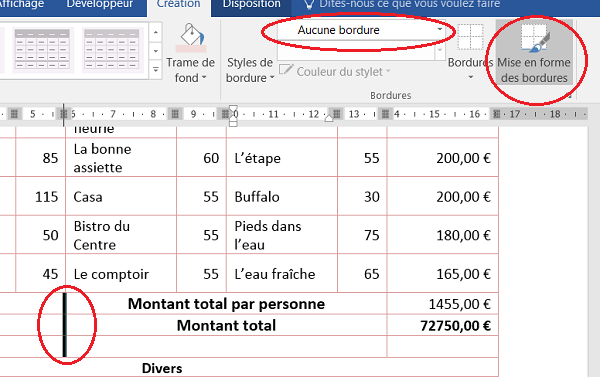Screen dimensions: 600x377
Task: Open the Bordures dropdown arrow
Action: click(x=471, y=78)
